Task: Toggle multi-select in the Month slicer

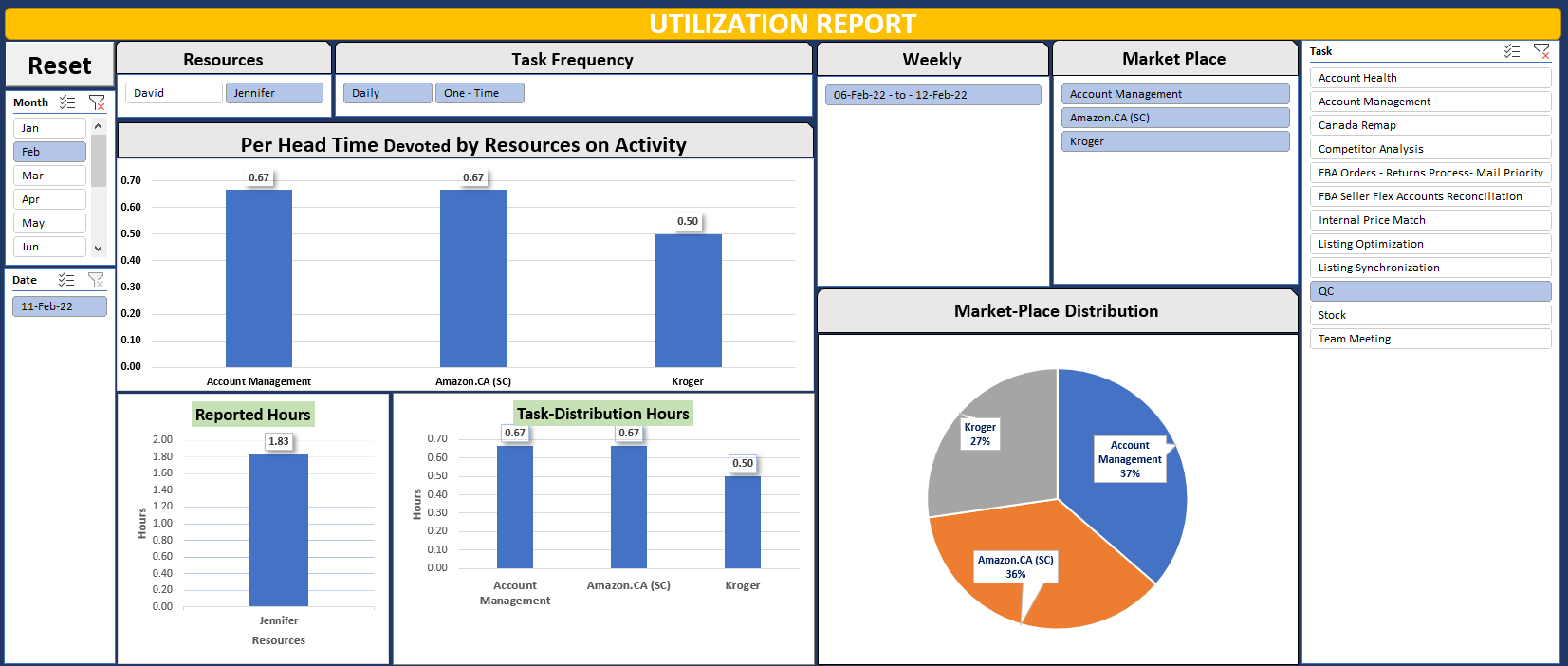Action: 67,102
